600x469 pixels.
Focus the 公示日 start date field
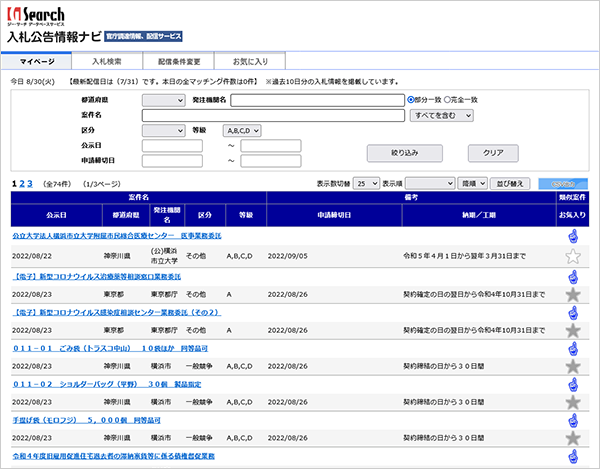tap(172, 146)
